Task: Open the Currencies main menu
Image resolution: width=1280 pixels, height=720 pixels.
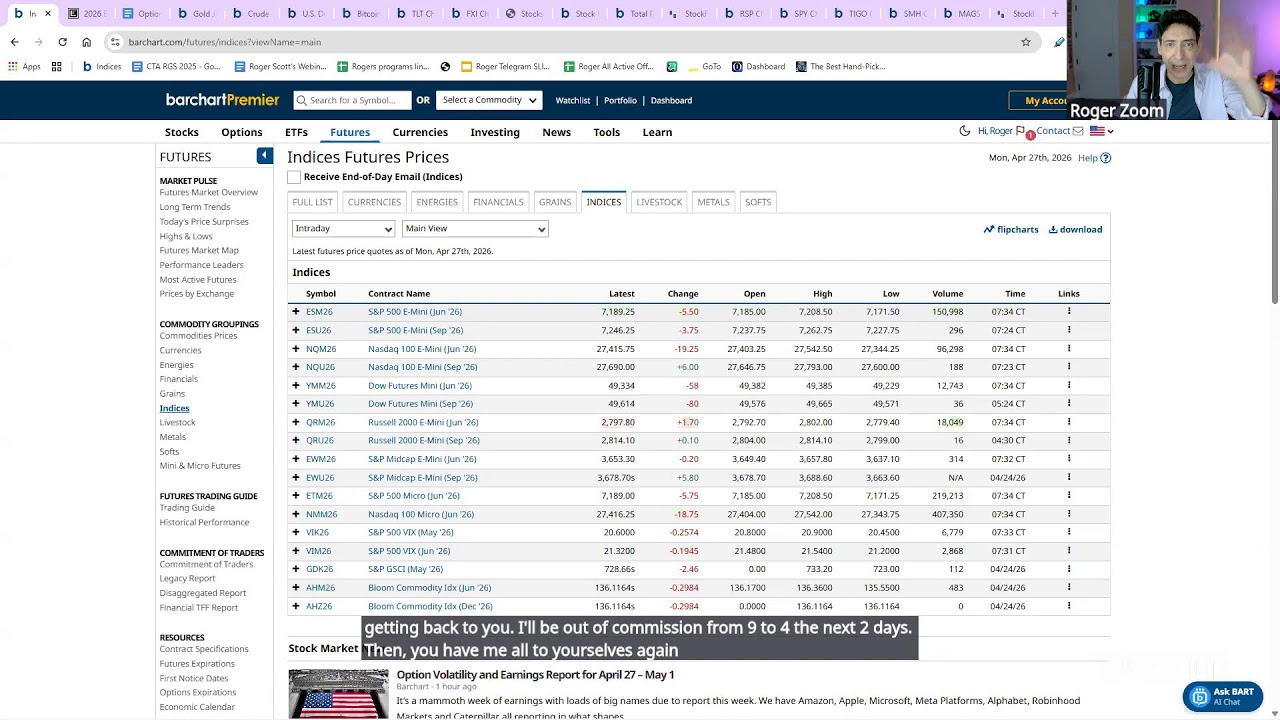Action: click(420, 132)
